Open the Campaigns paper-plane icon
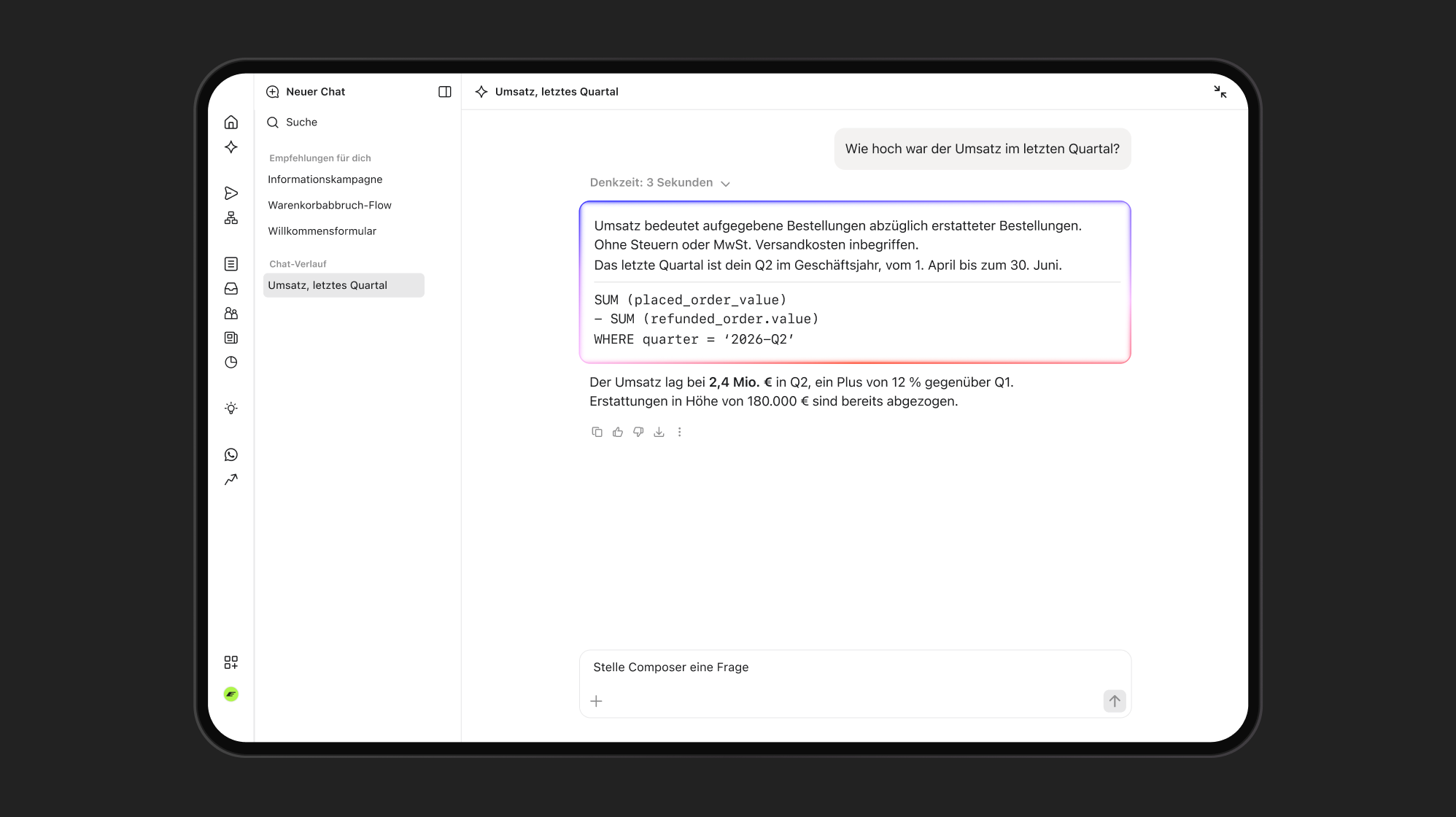 coord(231,193)
